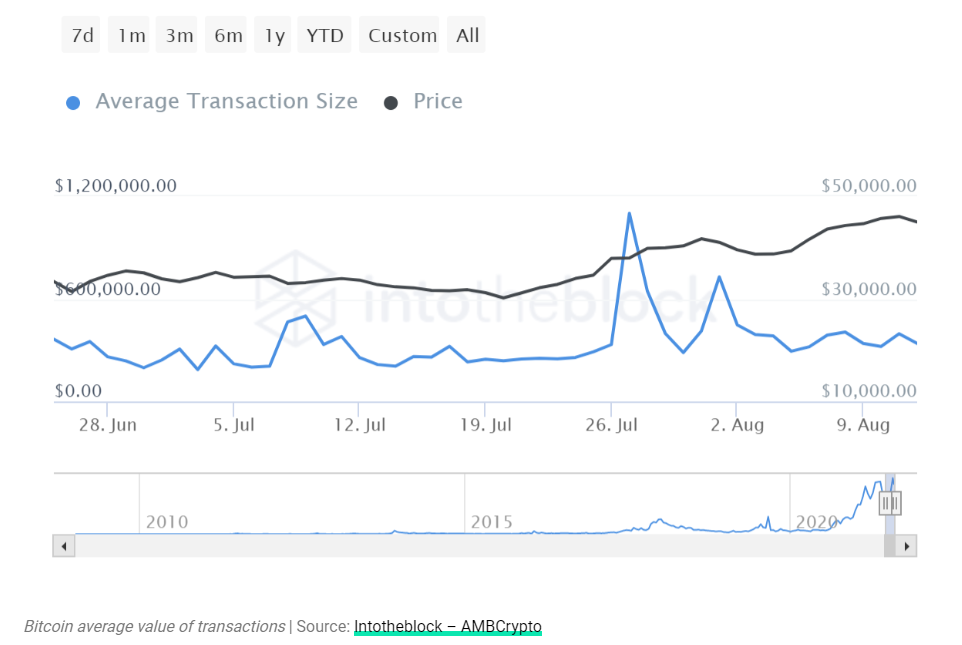Grab the navigator range handle

coord(890,503)
